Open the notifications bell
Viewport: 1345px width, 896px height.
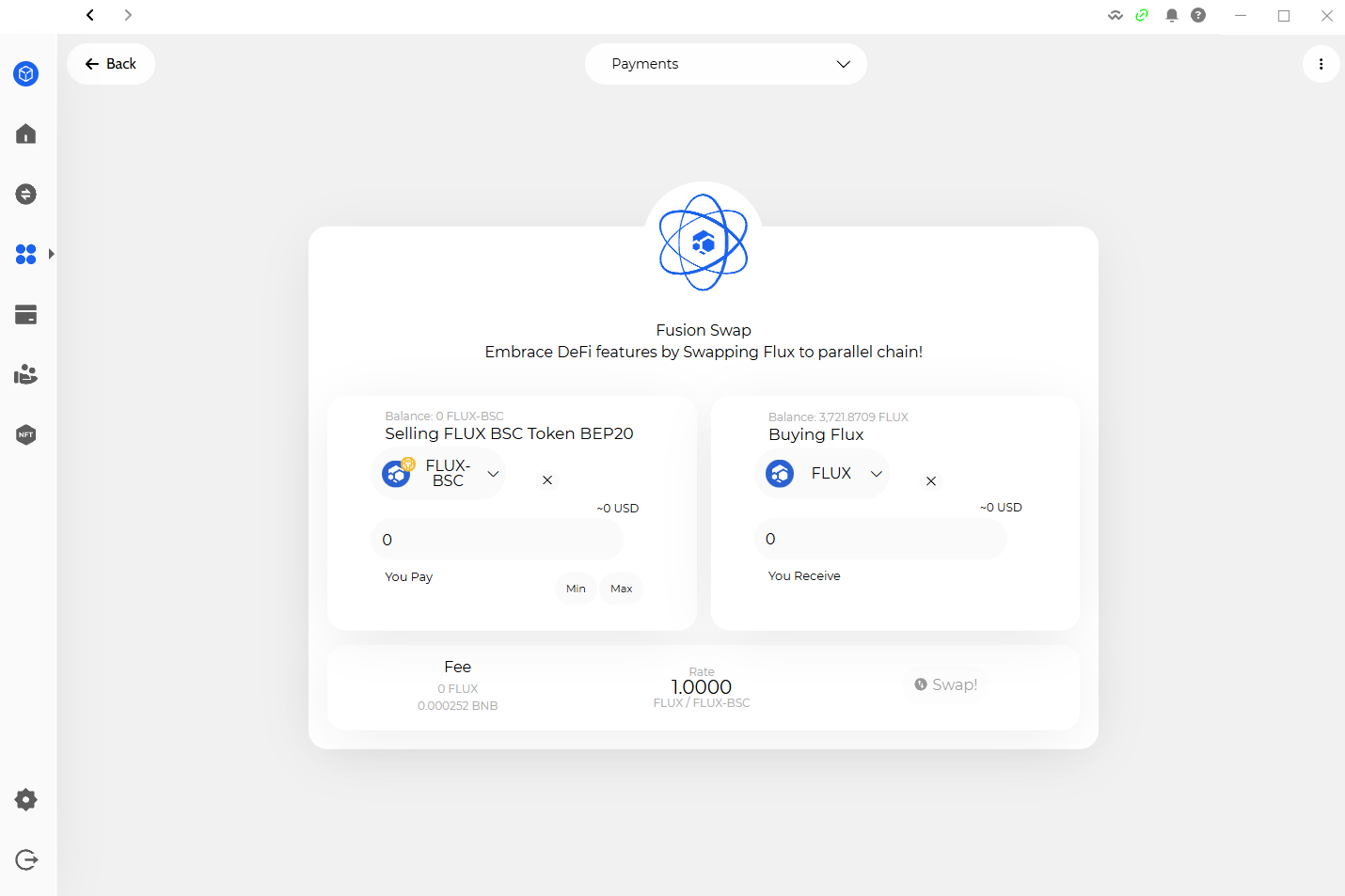(x=1172, y=15)
